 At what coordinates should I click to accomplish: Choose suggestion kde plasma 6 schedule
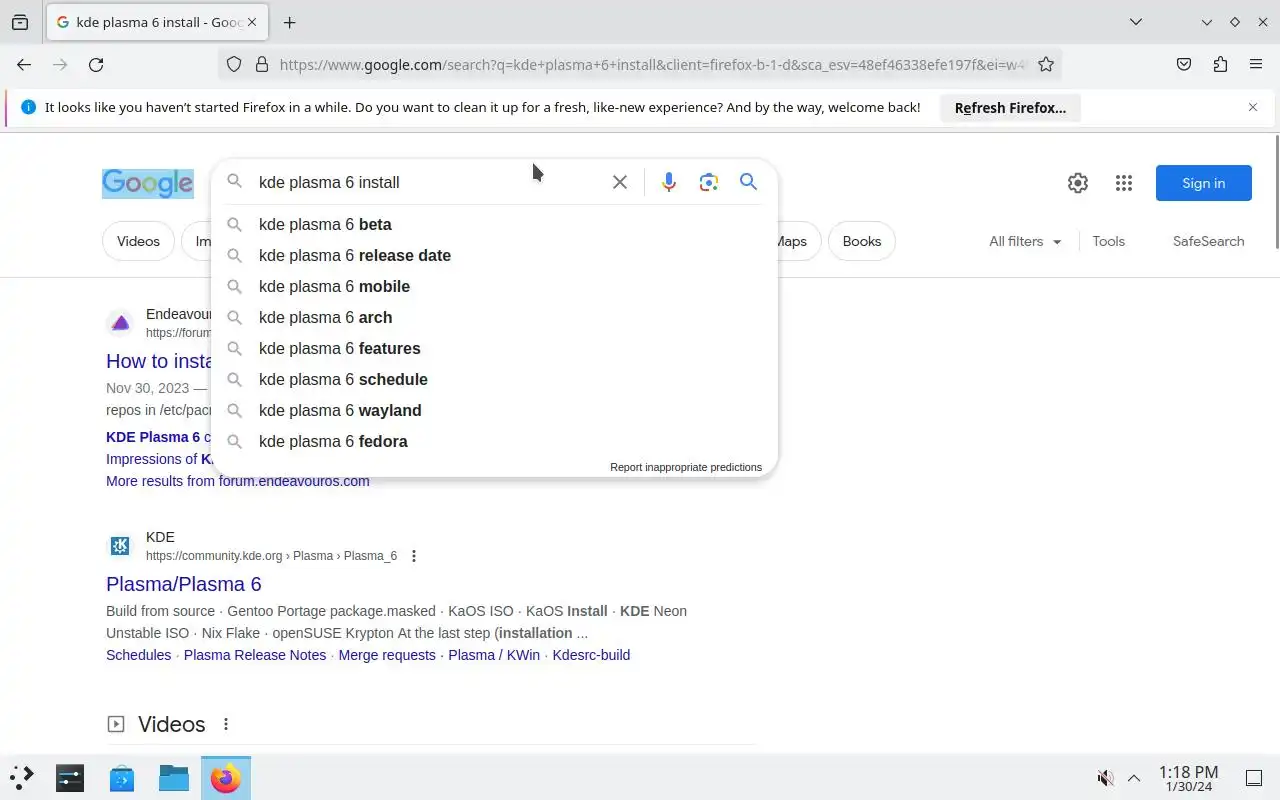[494, 379]
